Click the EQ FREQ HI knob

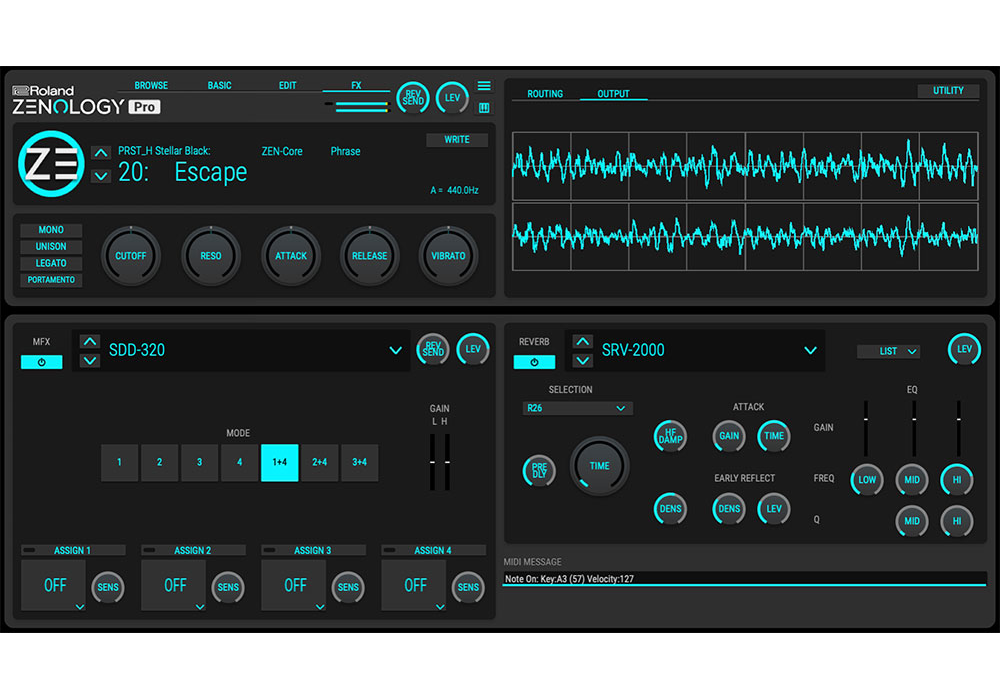pyautogui.click(x=957, y=480)
